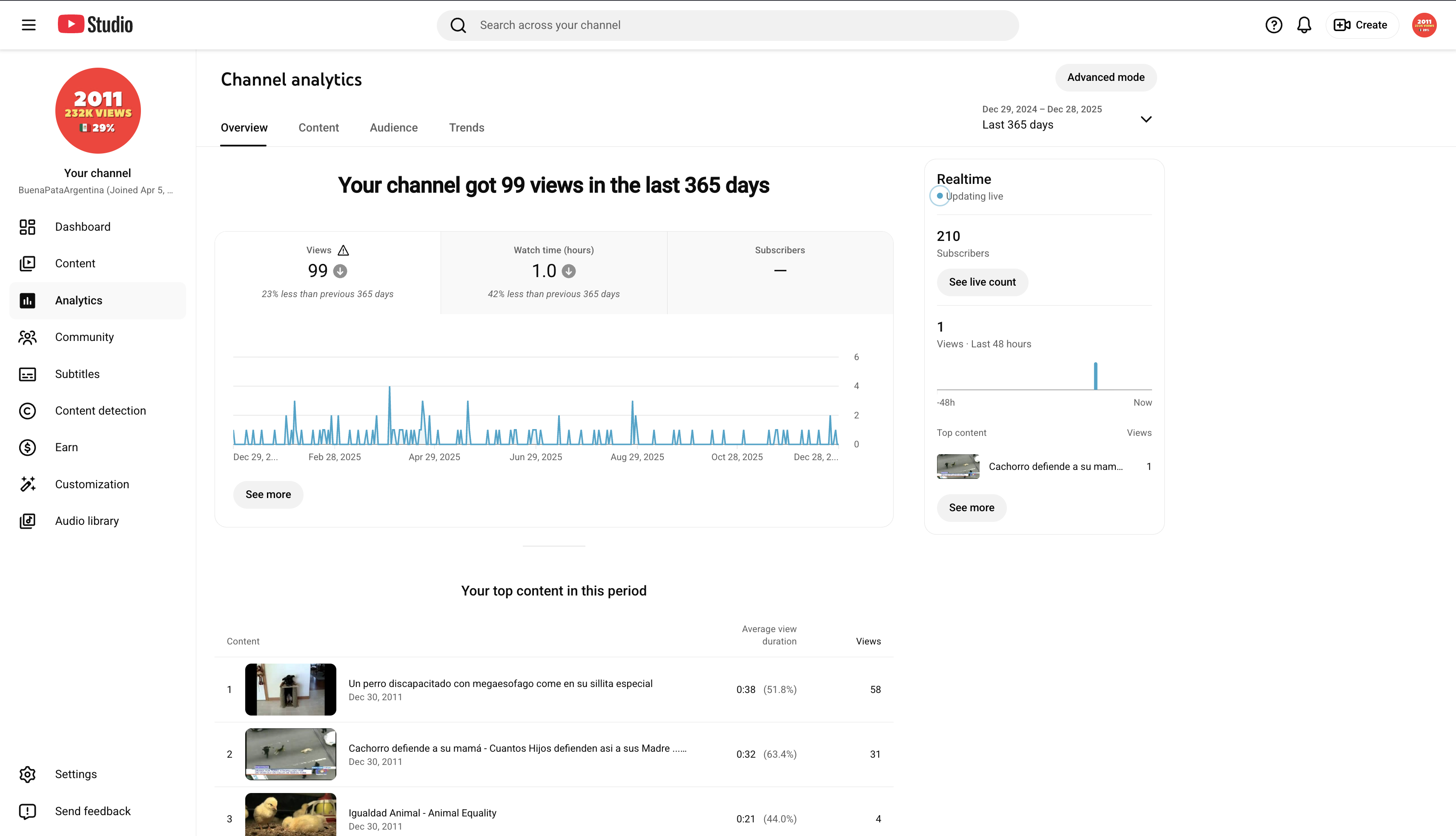
Task: Click the Send feedback icon
Action: coord(28,811)
